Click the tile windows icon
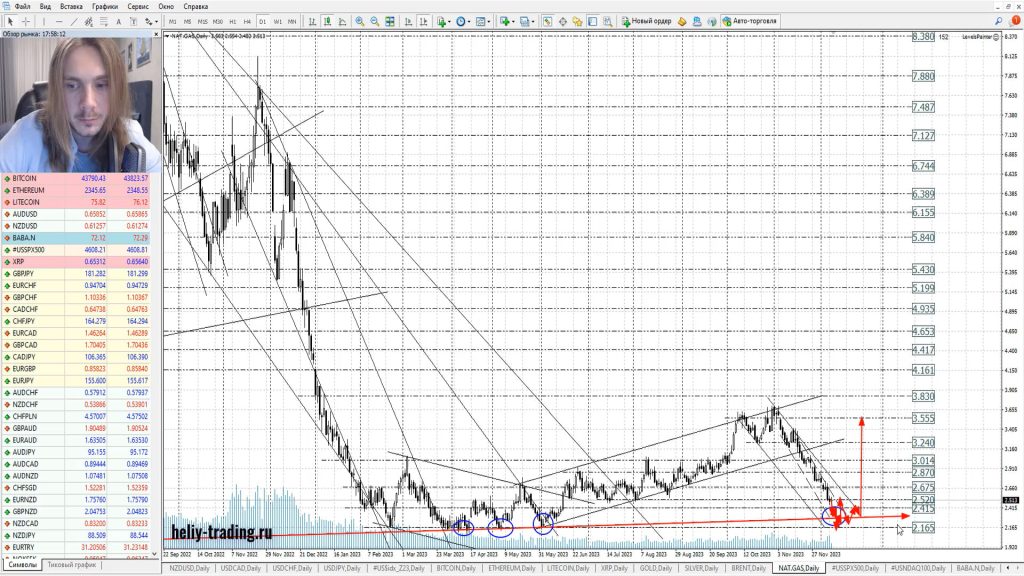1024x576 pixels. pyautogui.click(x=389, y=21)
